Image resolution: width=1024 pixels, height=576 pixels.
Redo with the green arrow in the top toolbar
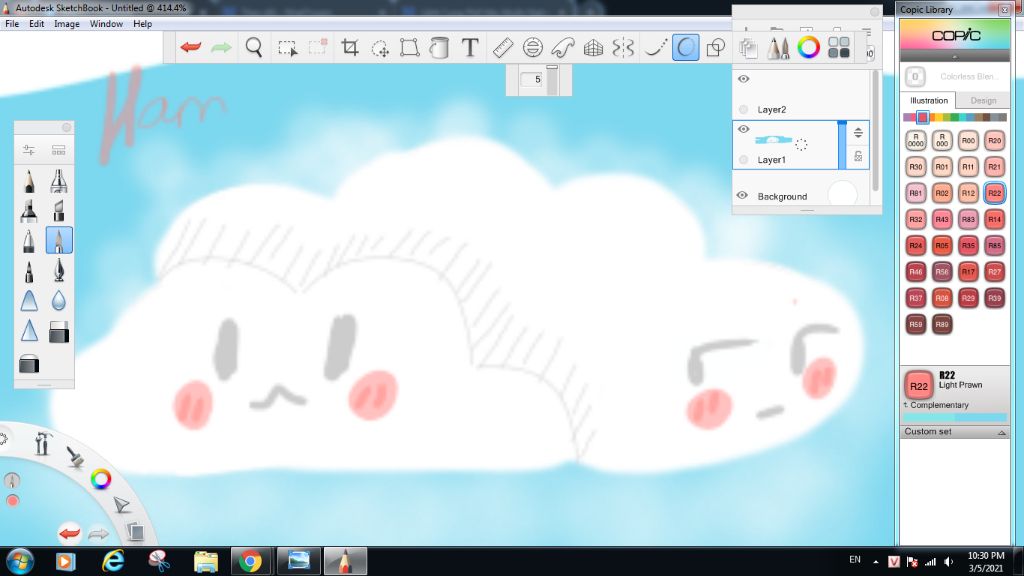pos(221,47)
